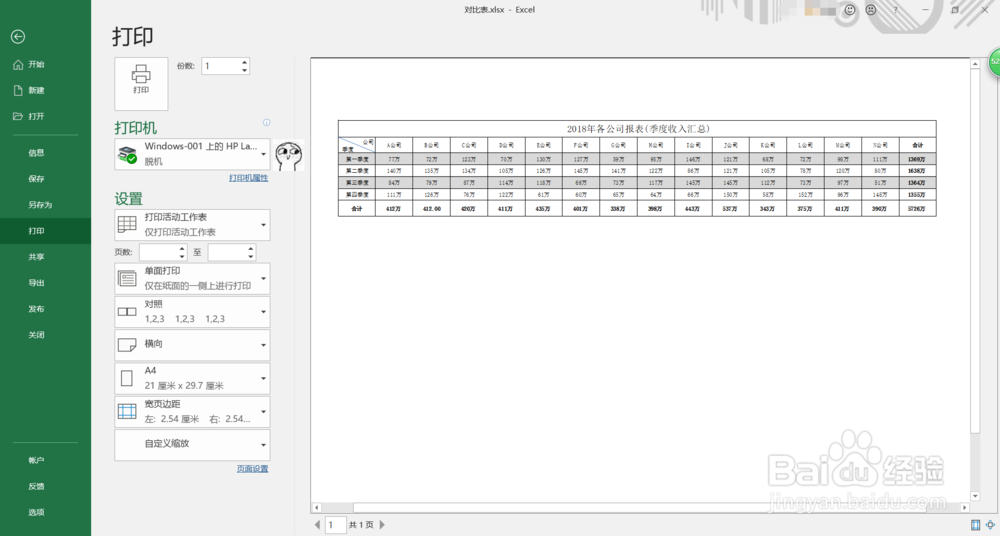Screen dimensions: 1000x536
Task: Click zoom to page icon
Action: [x=990, y=525]
